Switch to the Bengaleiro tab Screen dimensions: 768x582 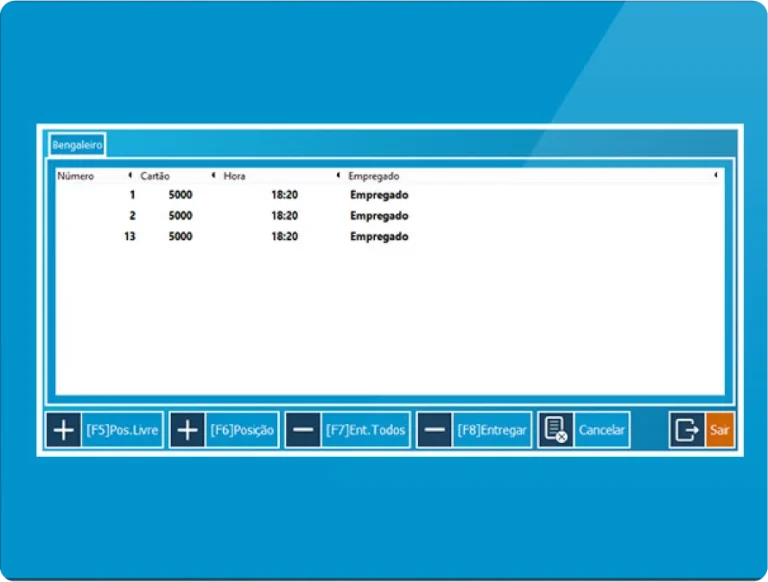pyautogui.click(x=77, y=145)
